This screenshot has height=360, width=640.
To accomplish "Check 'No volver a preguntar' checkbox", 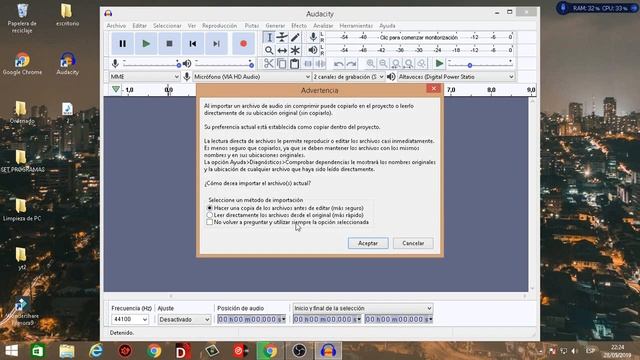I will 209,222.
